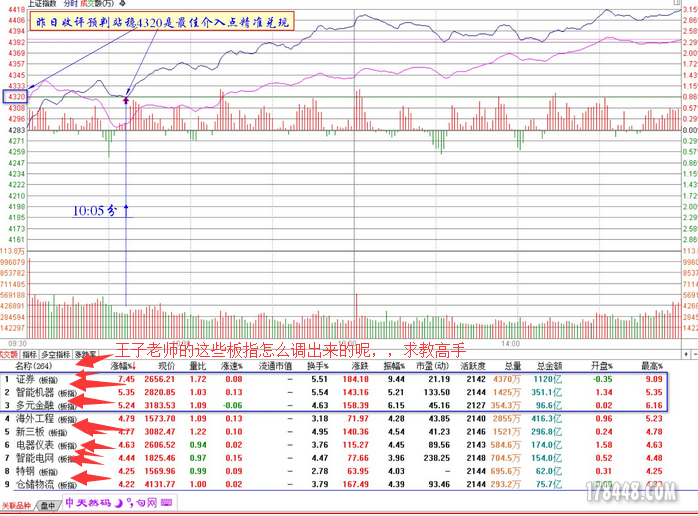The image size is (698, 516).
Task: Switch to the 成交额 indicator tab
Action: tap(9, 355)
